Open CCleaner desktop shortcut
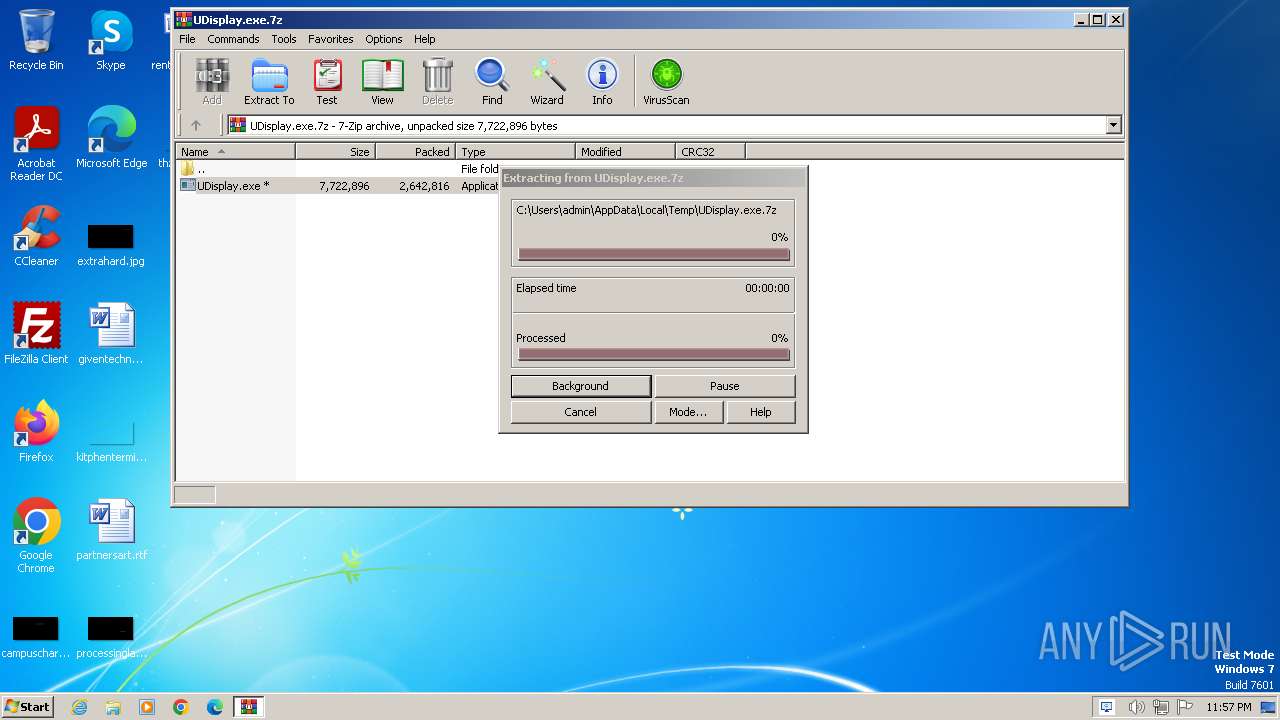Image resolution: width=1280 pixels, height=720 pixels. coord(36,236)
